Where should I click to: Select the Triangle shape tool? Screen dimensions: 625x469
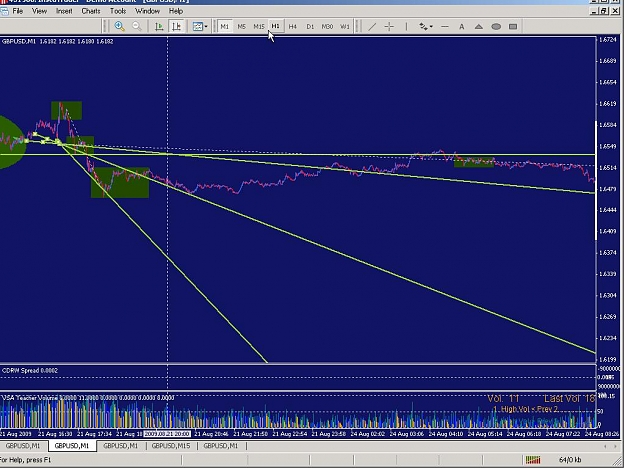(479, 27)
